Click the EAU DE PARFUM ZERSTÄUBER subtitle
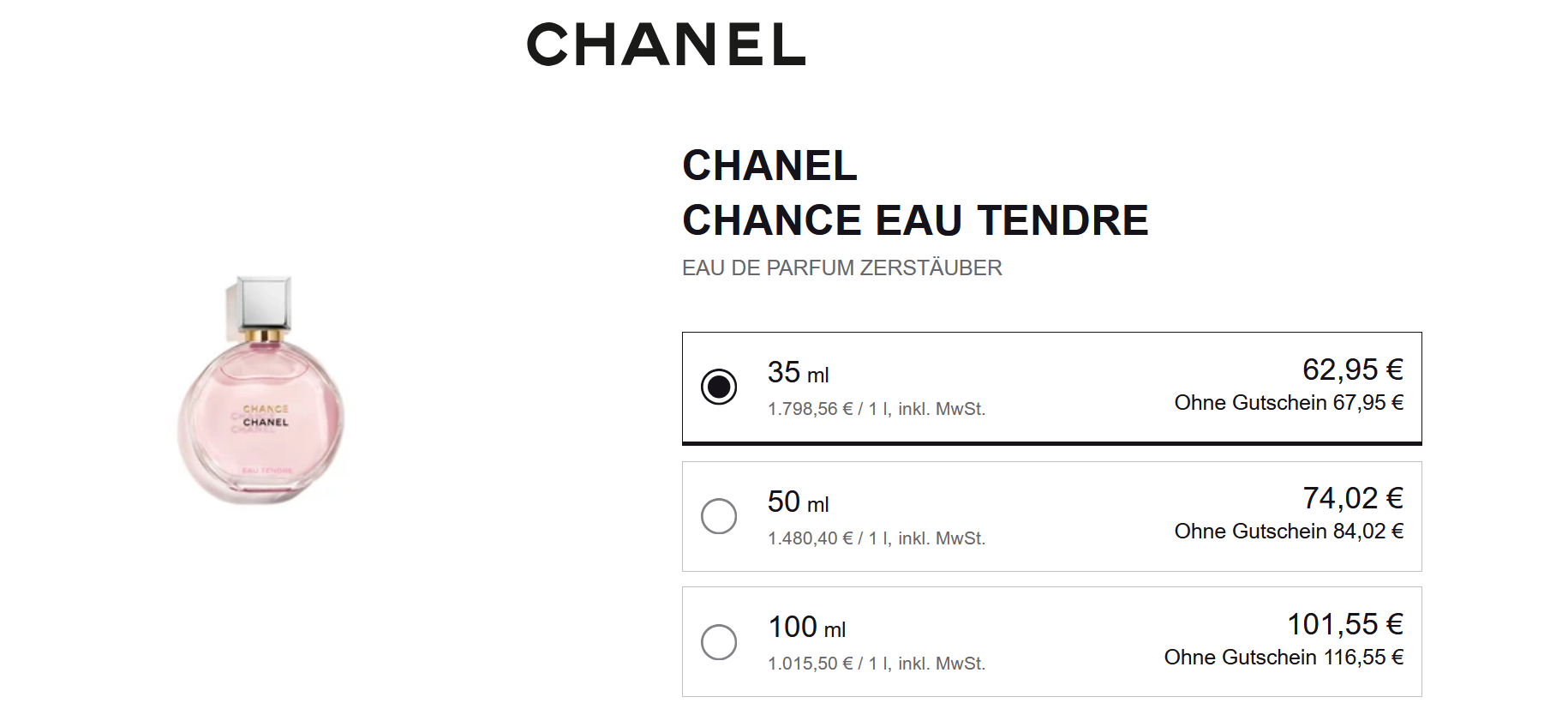This screenshot has height=703, width=1568. 841,268
